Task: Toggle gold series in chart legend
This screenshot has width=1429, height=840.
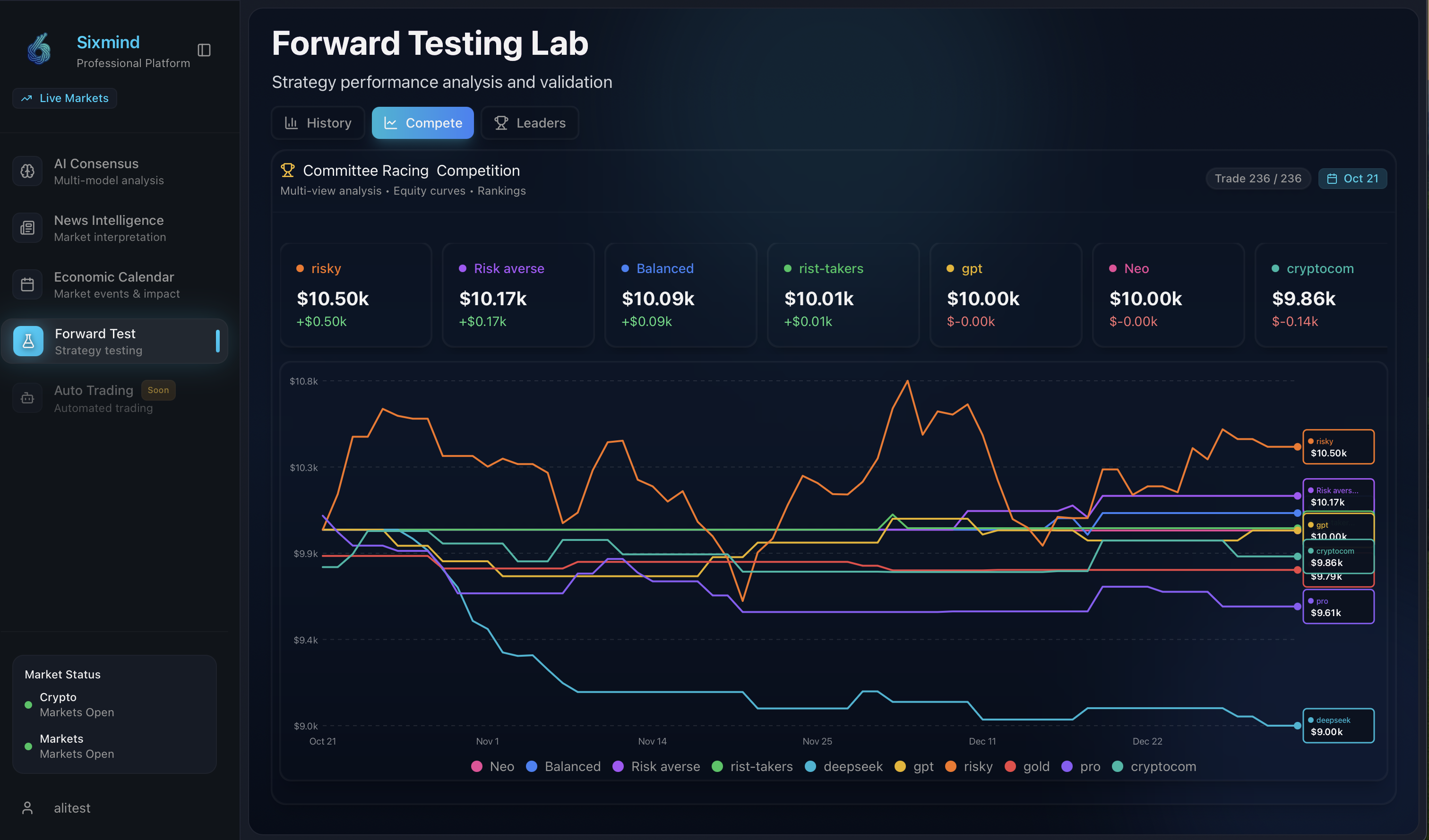Action: click(x=1027, y=766)
